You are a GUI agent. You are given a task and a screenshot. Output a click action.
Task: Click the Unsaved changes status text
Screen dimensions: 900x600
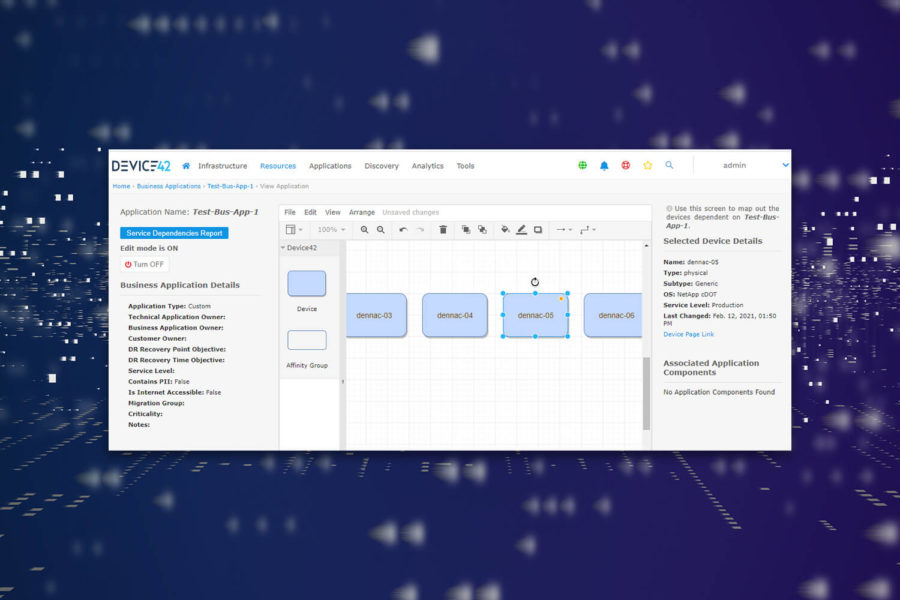tap(410, 212)
